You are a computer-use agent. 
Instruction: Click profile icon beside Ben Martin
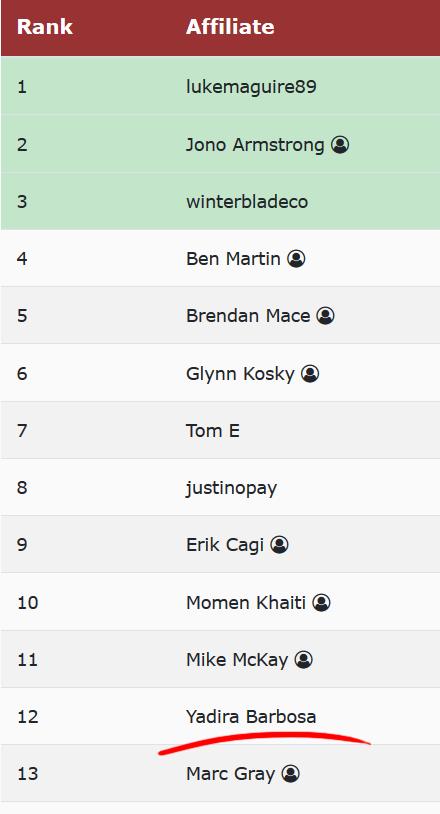pyautogui.click(x=296, y=259)
